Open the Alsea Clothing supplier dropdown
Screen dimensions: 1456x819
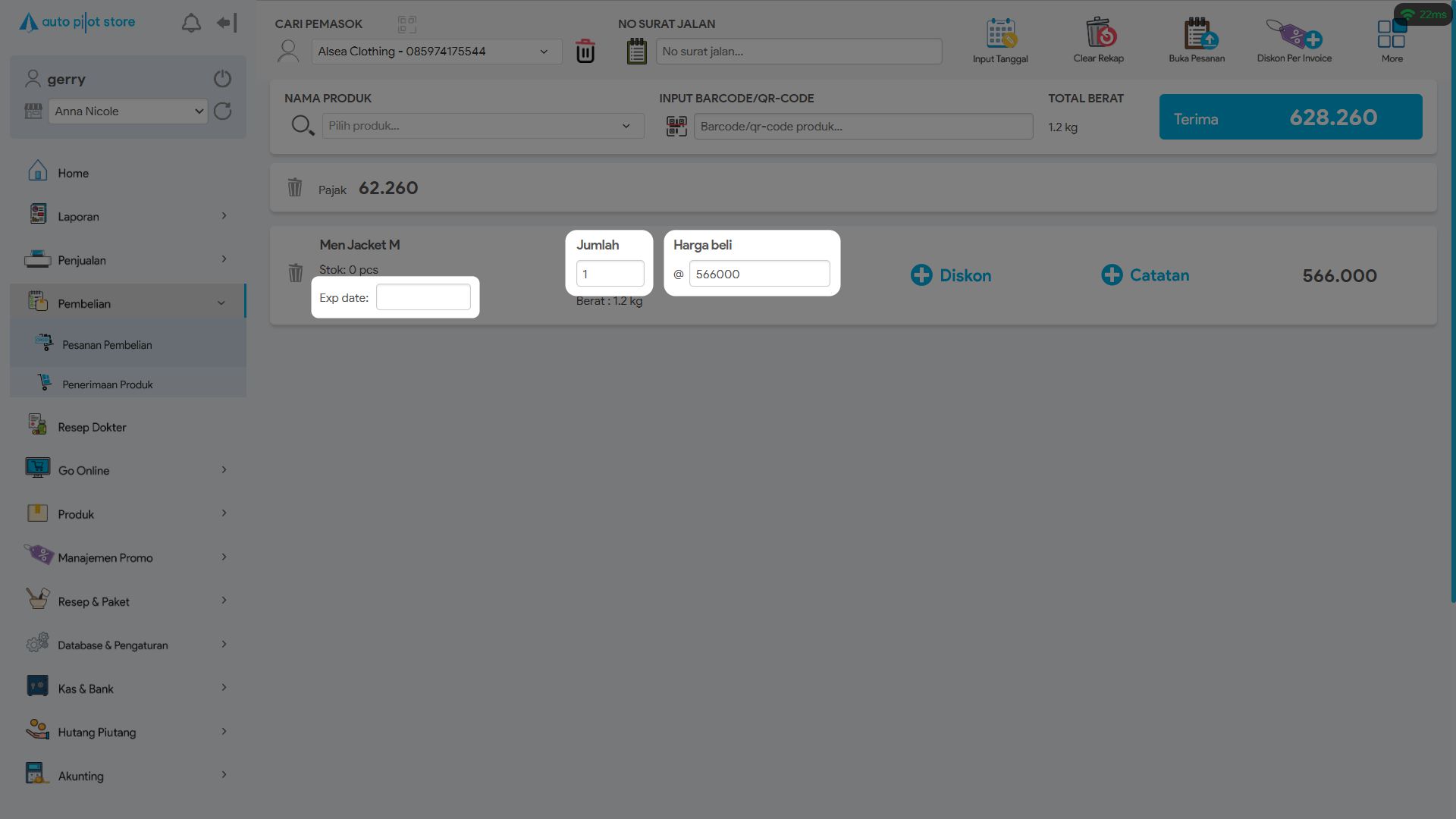point(436,52)
